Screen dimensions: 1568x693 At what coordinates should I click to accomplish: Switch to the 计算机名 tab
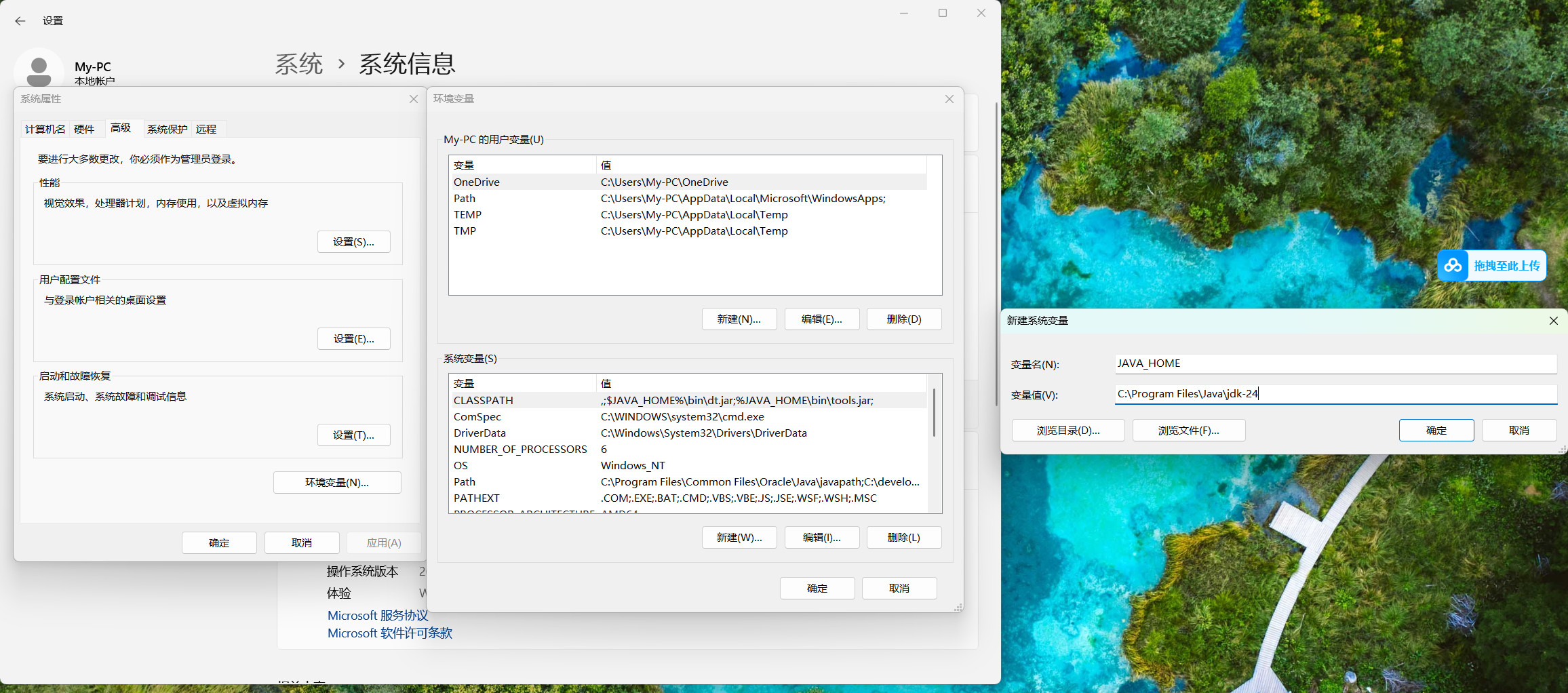tap(44, 129)
